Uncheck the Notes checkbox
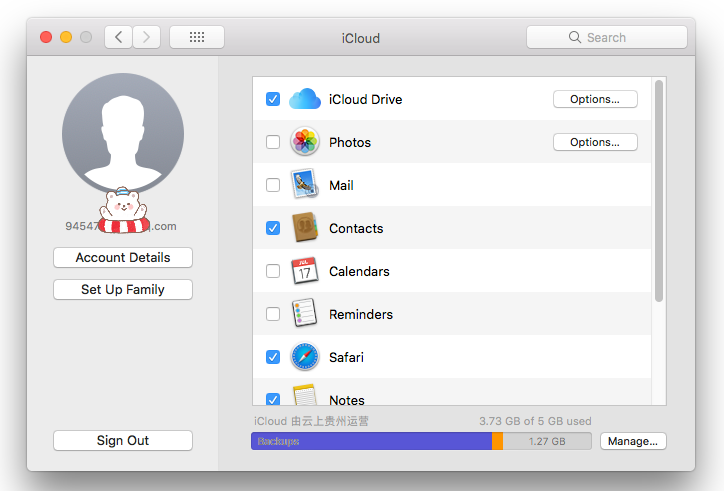Viewport: 724px width, 491px height. click(x=273, y=399)
